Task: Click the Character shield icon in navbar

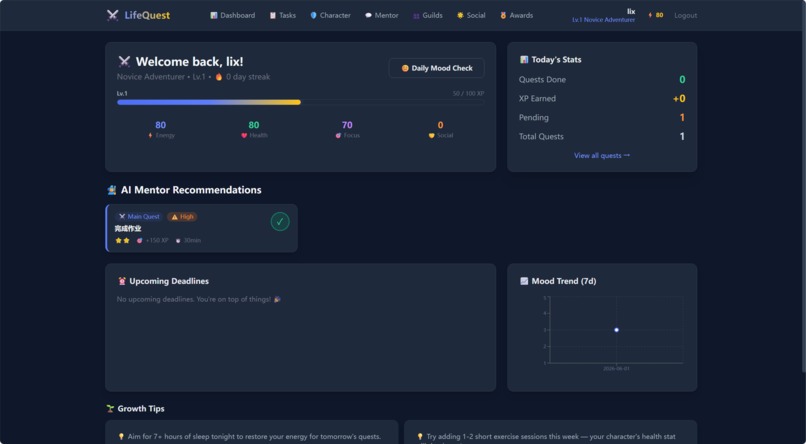Action: (314, 15)
